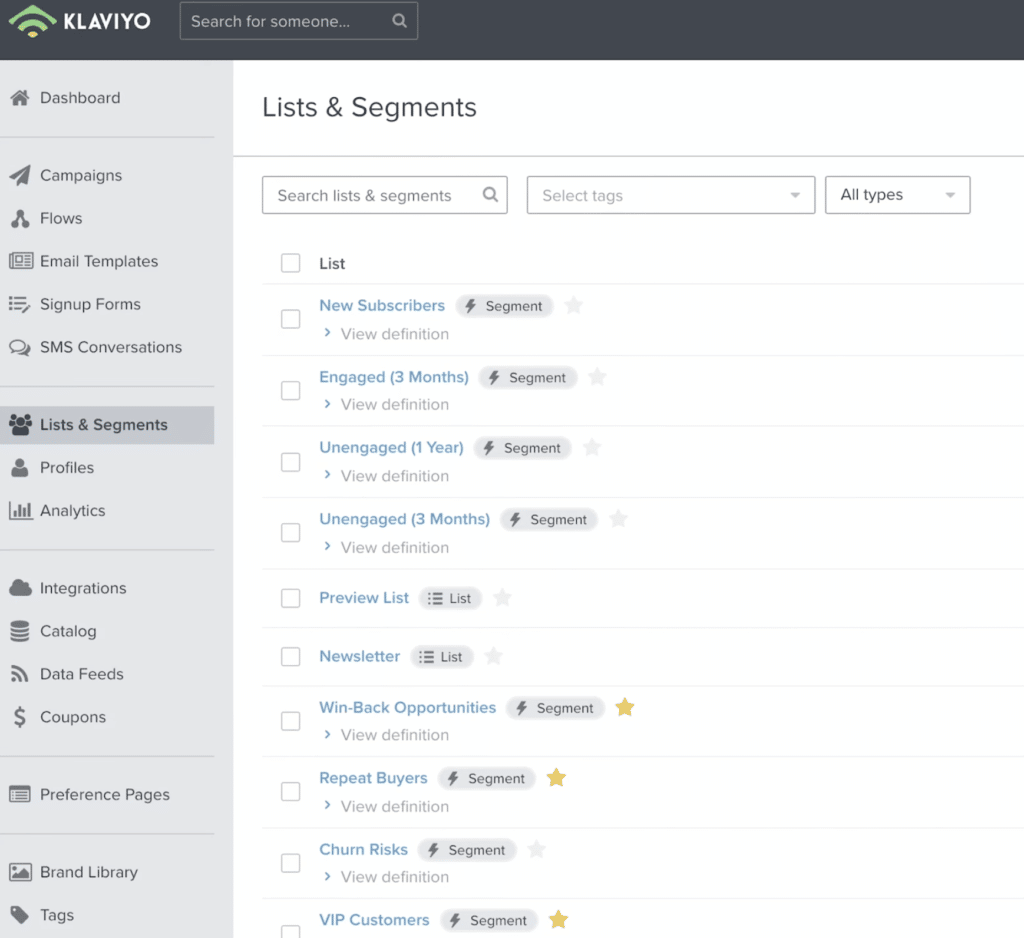Unstar the Win-Back Opportunities segment

pos(625,708)
